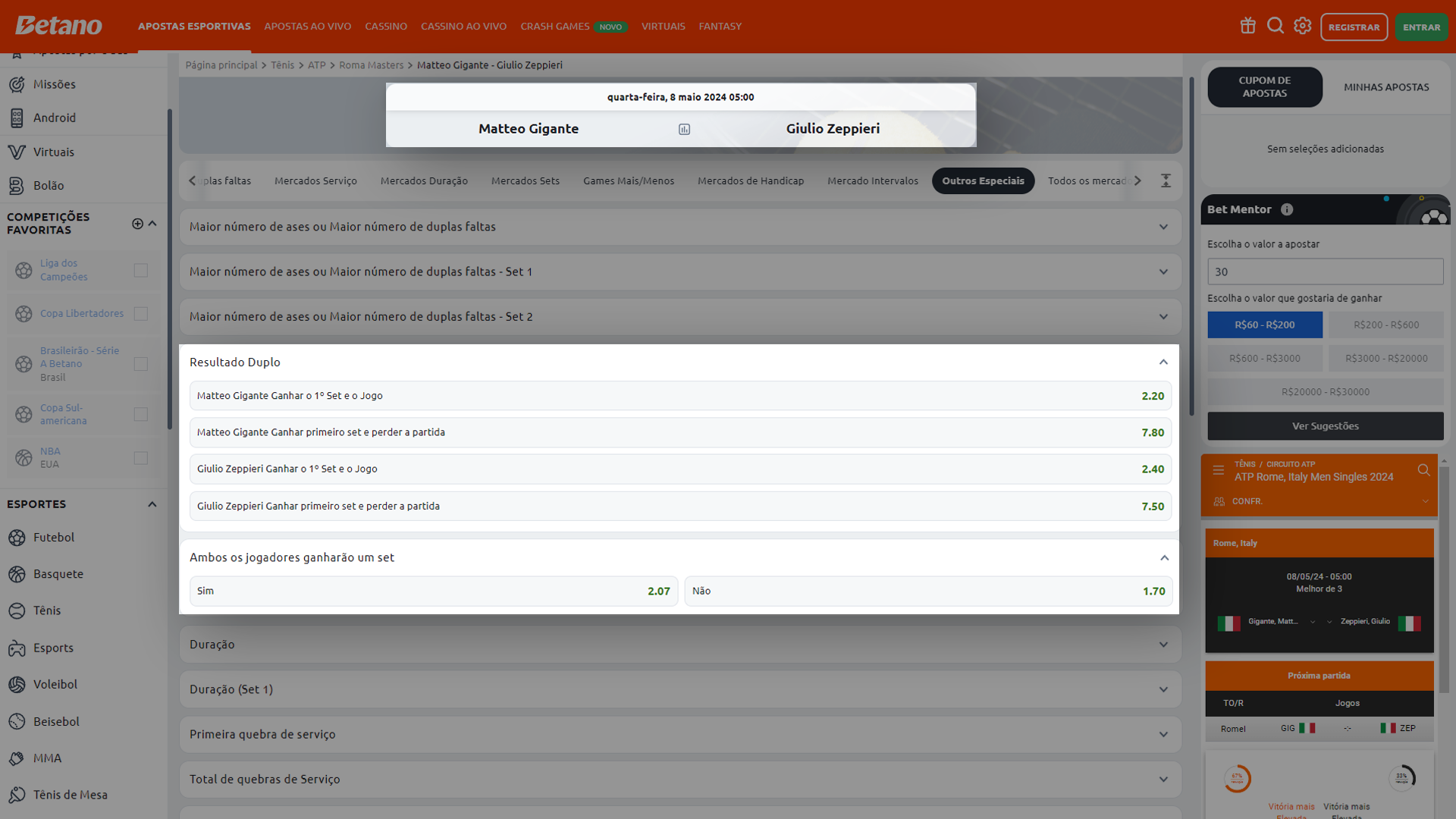Select the Liga dos Campeões checkbox

pos(141,270)
